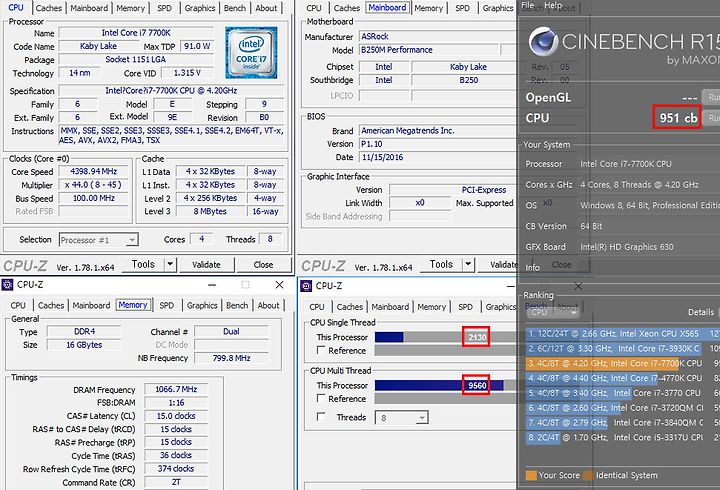Screen dimensions: 720x490
Task: Select ranking row 5 Intel Core i7-3770
Action: [623, 393]
